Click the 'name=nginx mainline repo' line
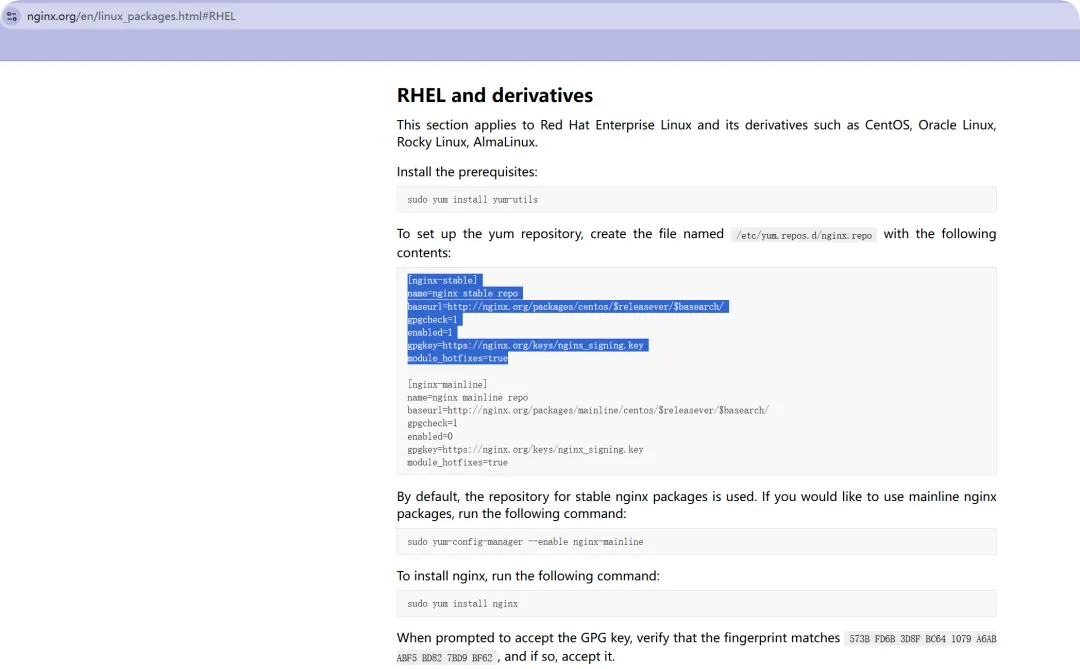Viewport: 1080px width, 669px height. click(x=468, y=398)
